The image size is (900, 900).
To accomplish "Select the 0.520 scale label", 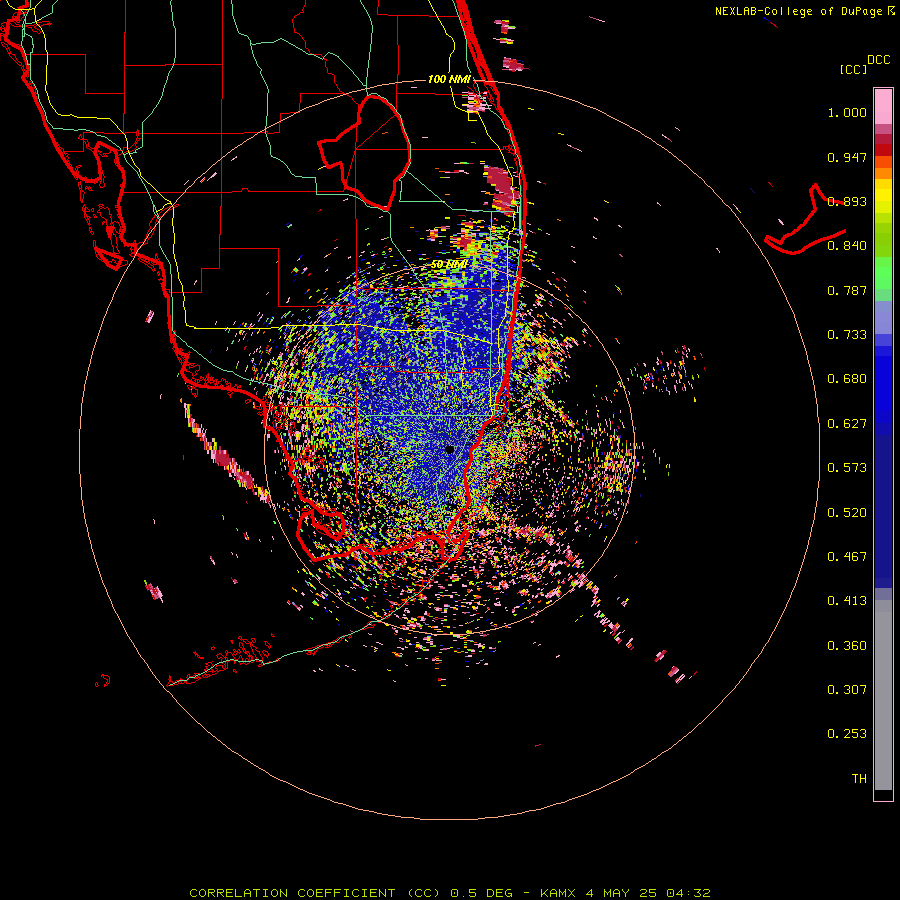I will [x=847, y=513].
